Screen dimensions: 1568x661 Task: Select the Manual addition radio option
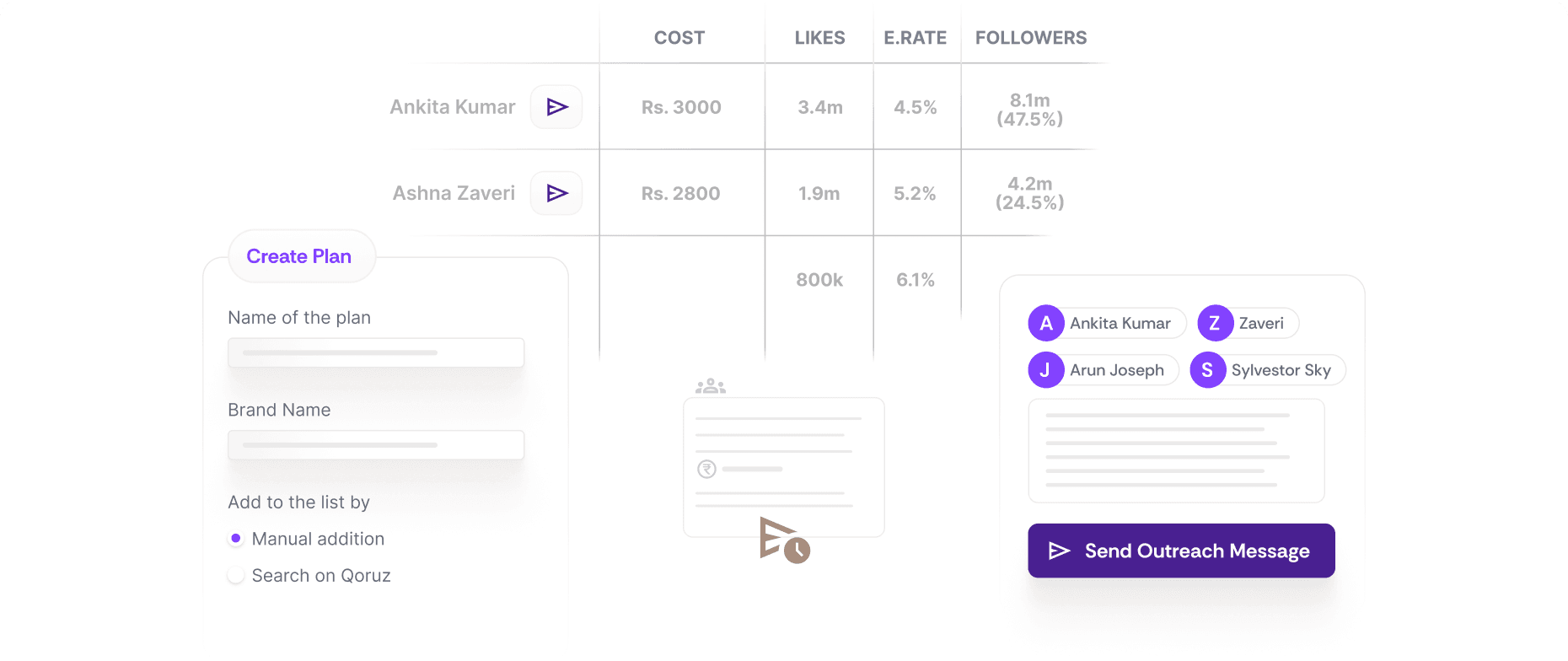[x=236, y=539]
